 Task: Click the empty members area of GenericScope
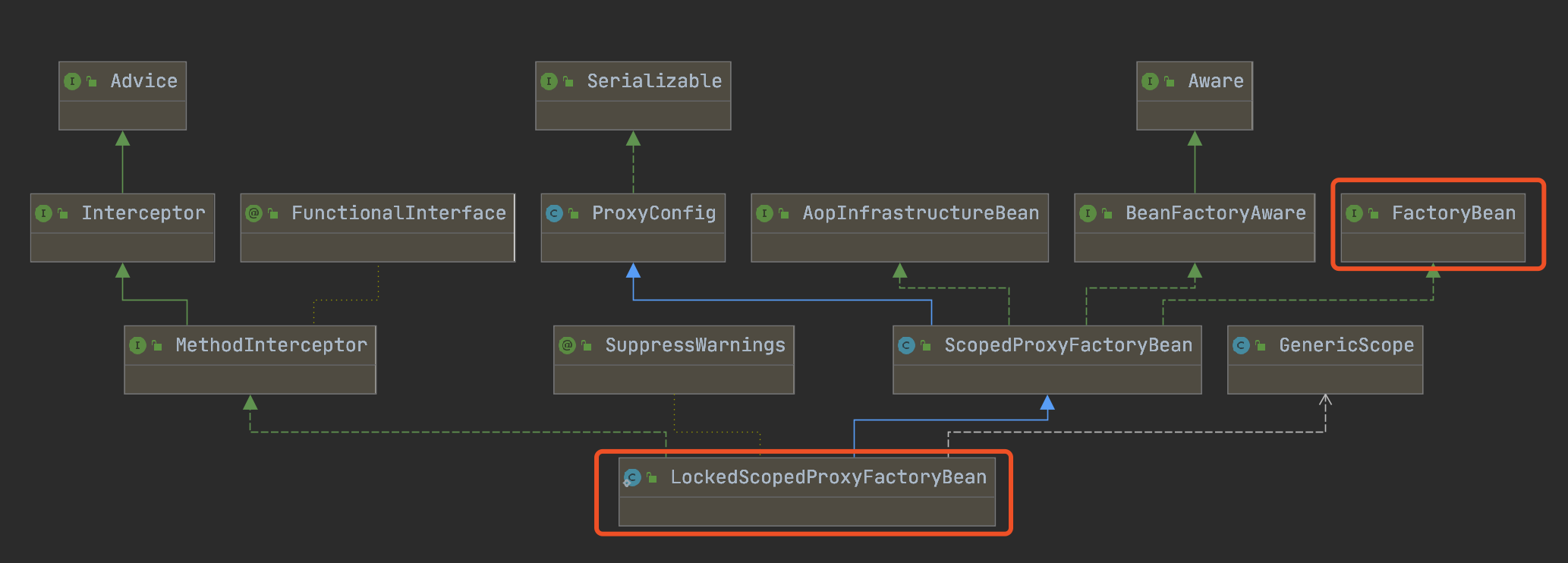[x=1324, y=379]
